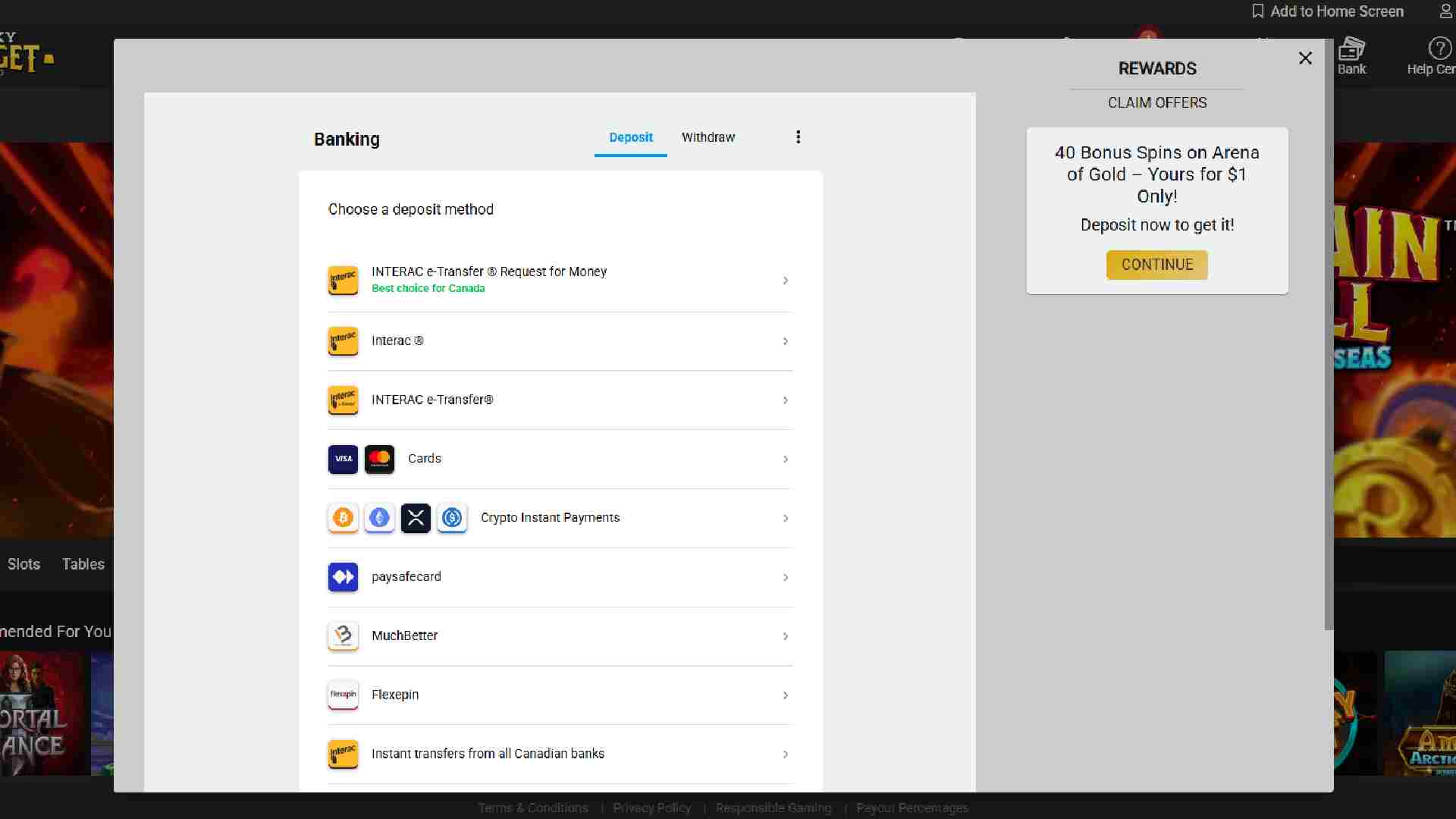Switch to the Withdraw tab

708,137
